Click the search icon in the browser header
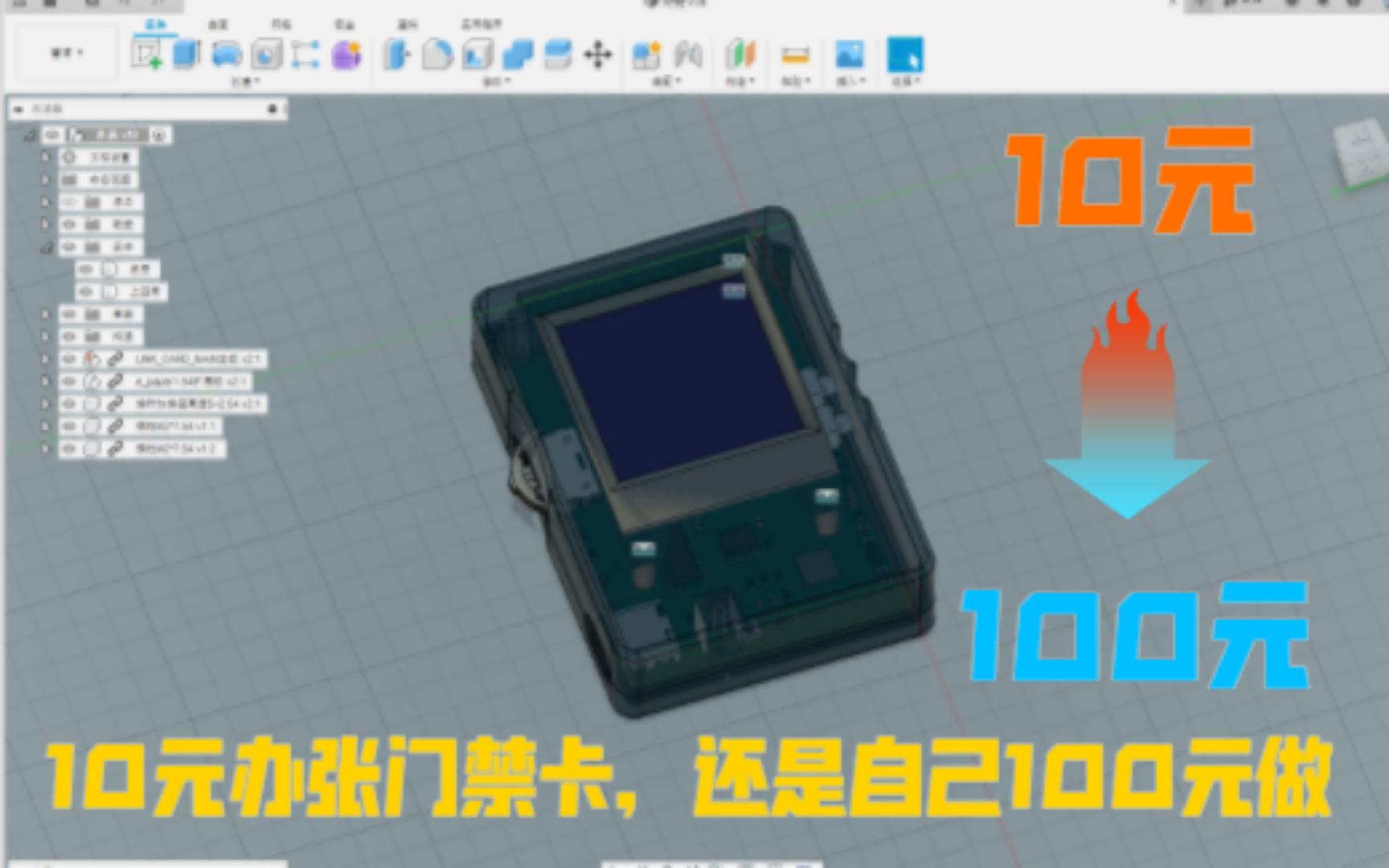This screenshot has height=868, width=1389. coord(272,108)
